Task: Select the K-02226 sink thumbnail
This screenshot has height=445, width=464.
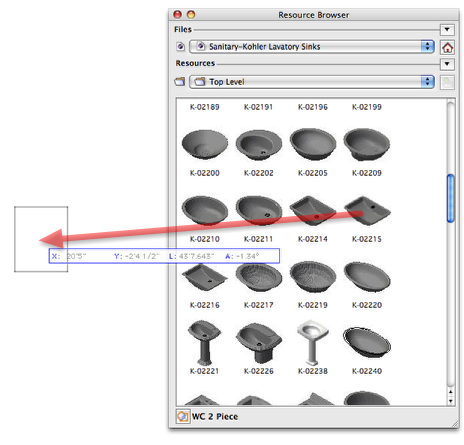Action: pyautogui.click(x=259, y=343)
